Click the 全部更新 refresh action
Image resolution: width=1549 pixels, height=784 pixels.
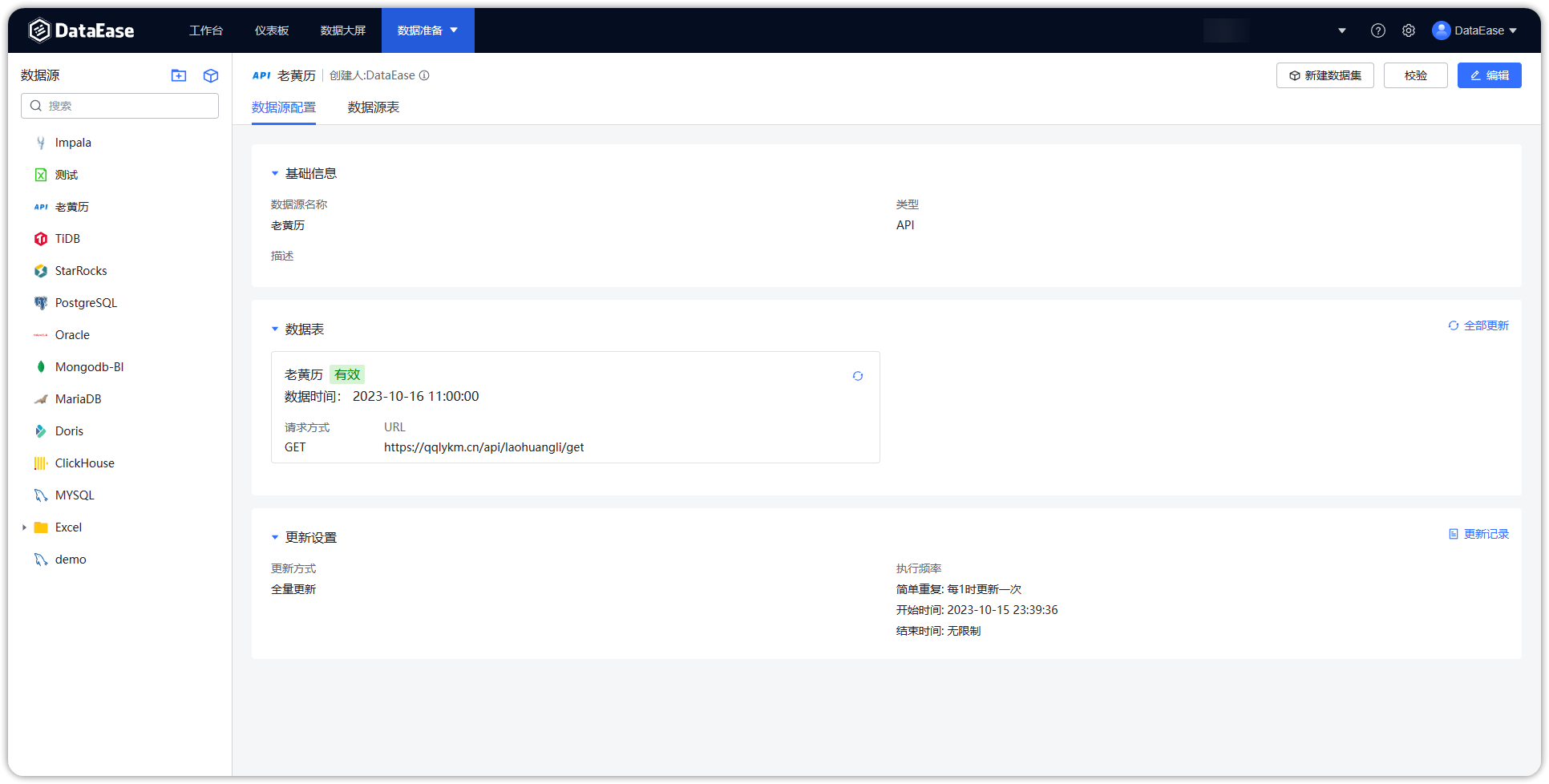pyautogui.click(x=1478, y=325)
